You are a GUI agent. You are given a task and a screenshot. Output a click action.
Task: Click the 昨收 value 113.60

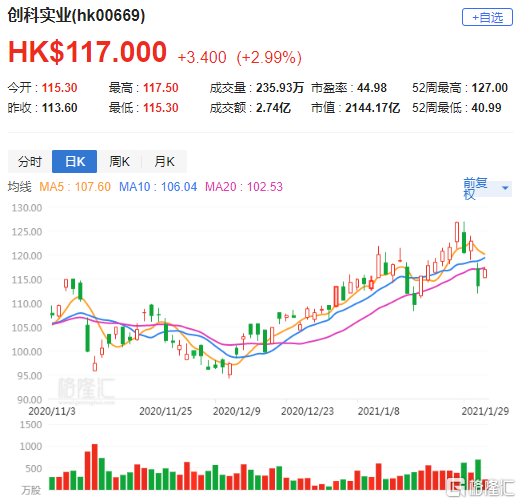point(59,108)
